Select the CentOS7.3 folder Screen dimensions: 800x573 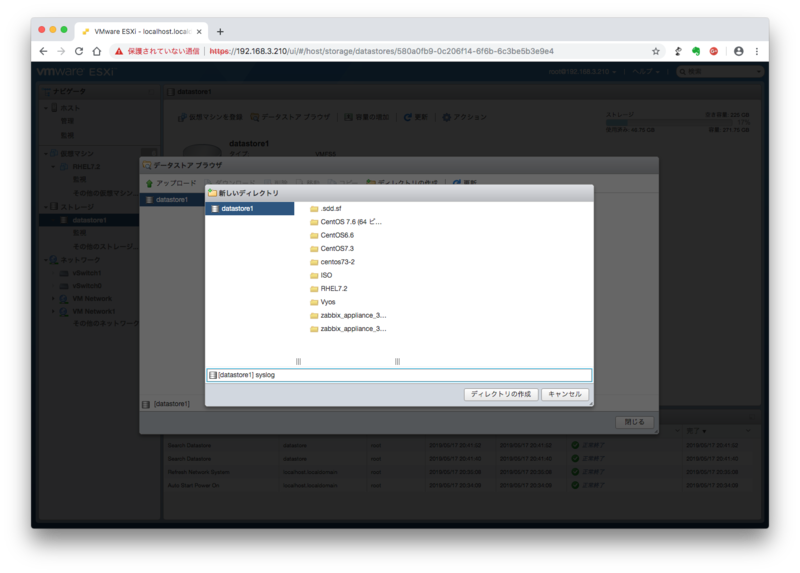click(x=337, y=248)
